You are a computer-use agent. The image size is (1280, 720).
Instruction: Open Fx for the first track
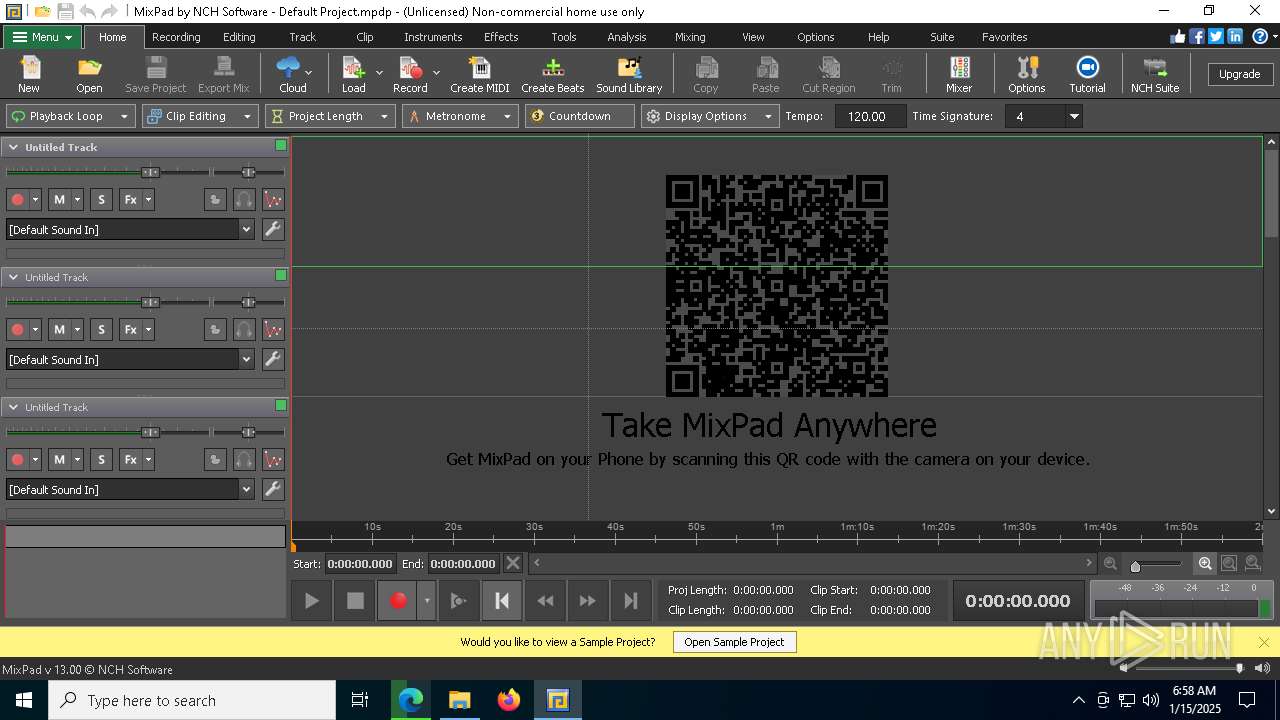(130, 199)
